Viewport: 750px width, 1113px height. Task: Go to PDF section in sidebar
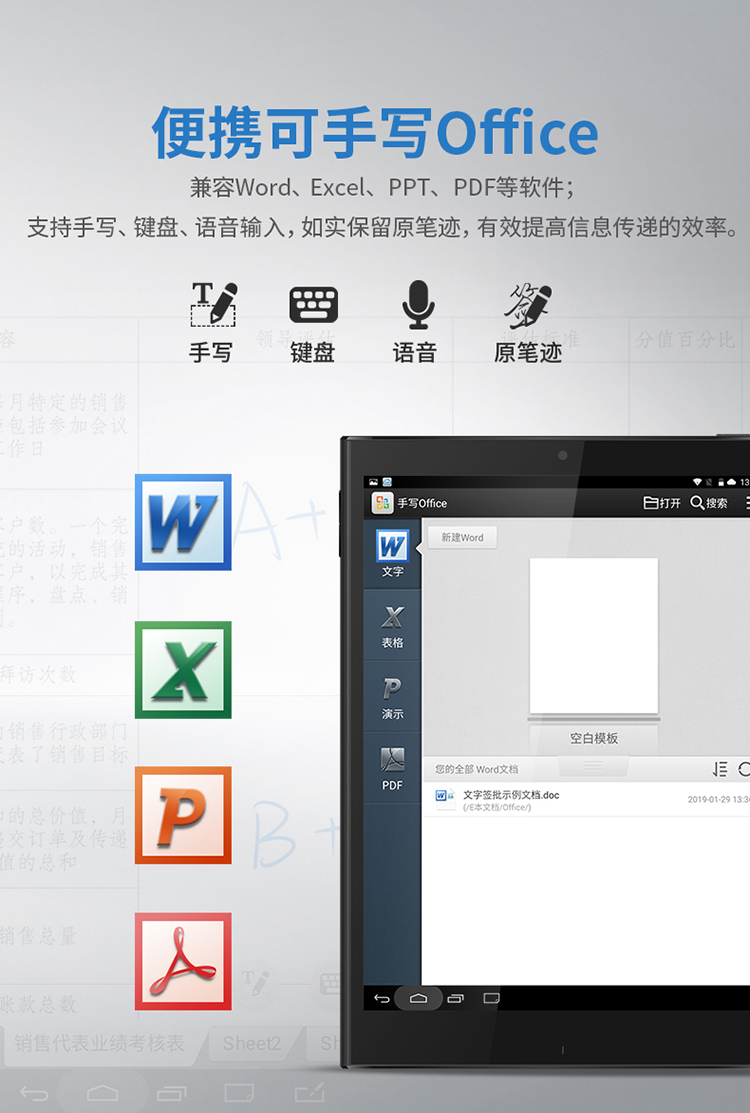coord(392,768)
